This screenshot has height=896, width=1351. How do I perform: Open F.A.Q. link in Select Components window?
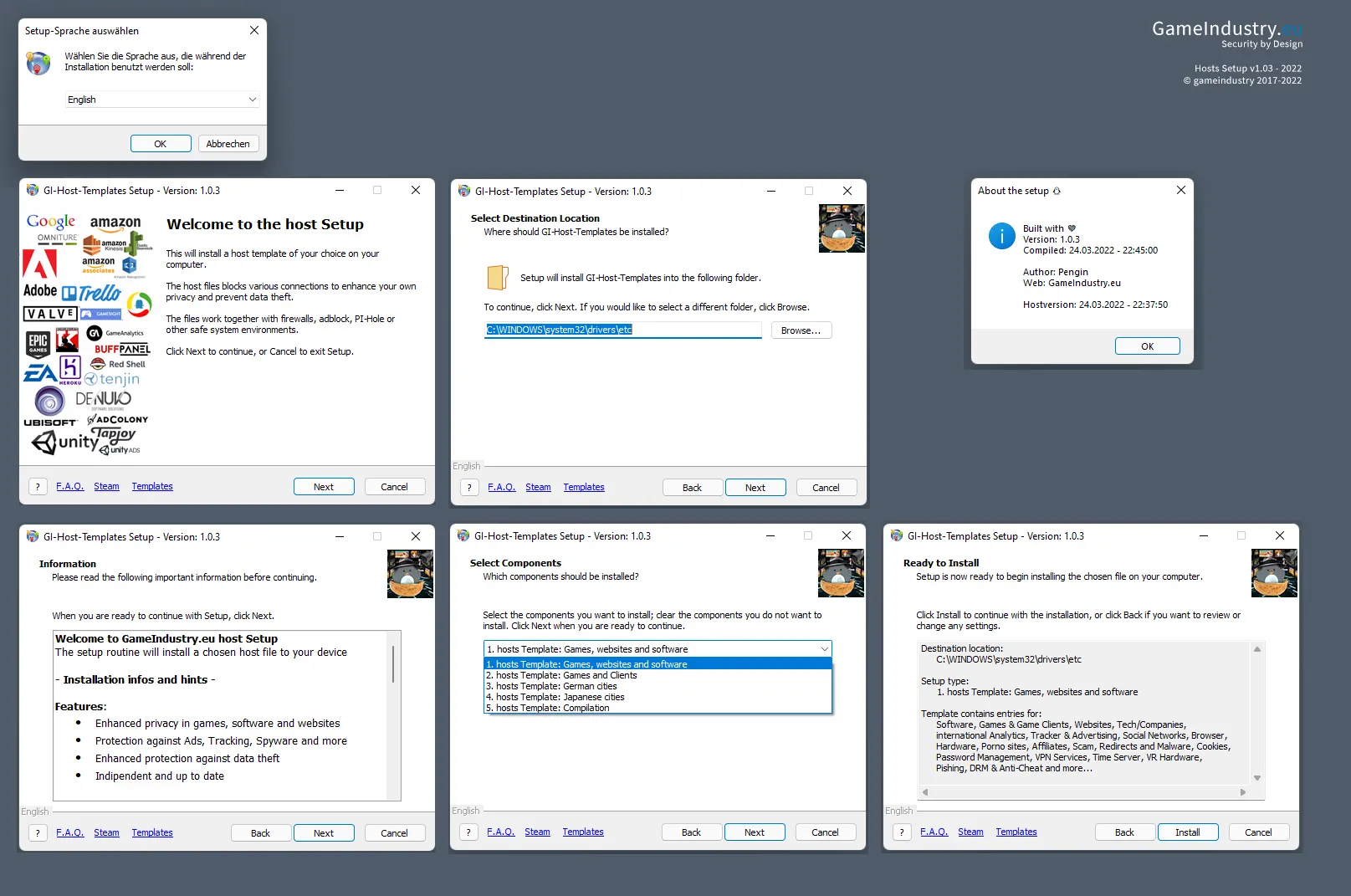[x=501, y=832]
